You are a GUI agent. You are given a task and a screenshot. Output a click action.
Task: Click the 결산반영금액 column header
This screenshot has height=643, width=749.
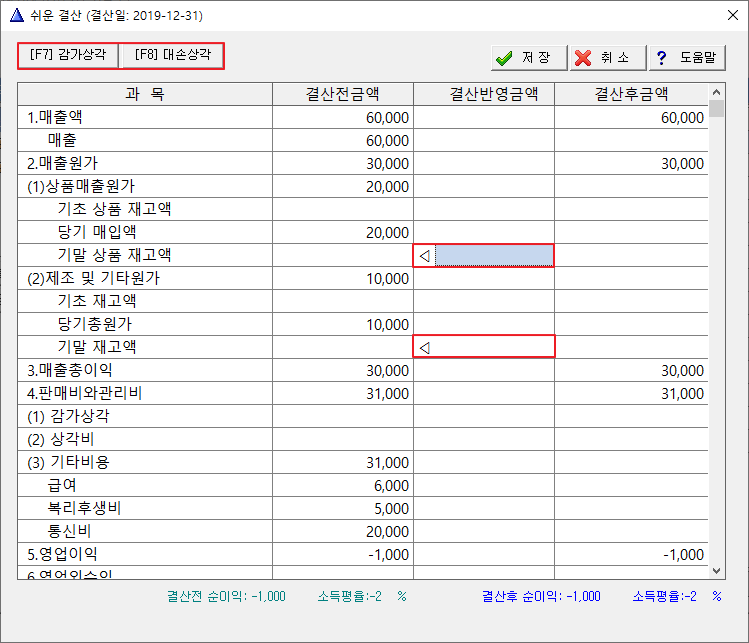point(484,94)
